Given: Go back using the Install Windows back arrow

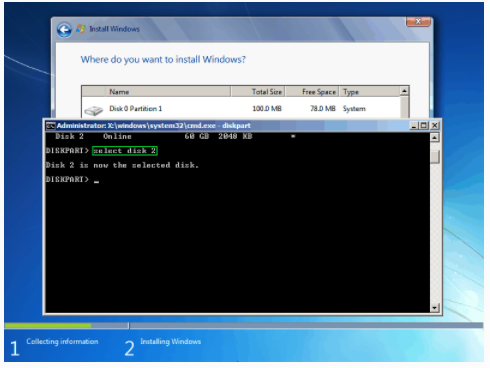Looking at the screenshot, I should point(64,30).
